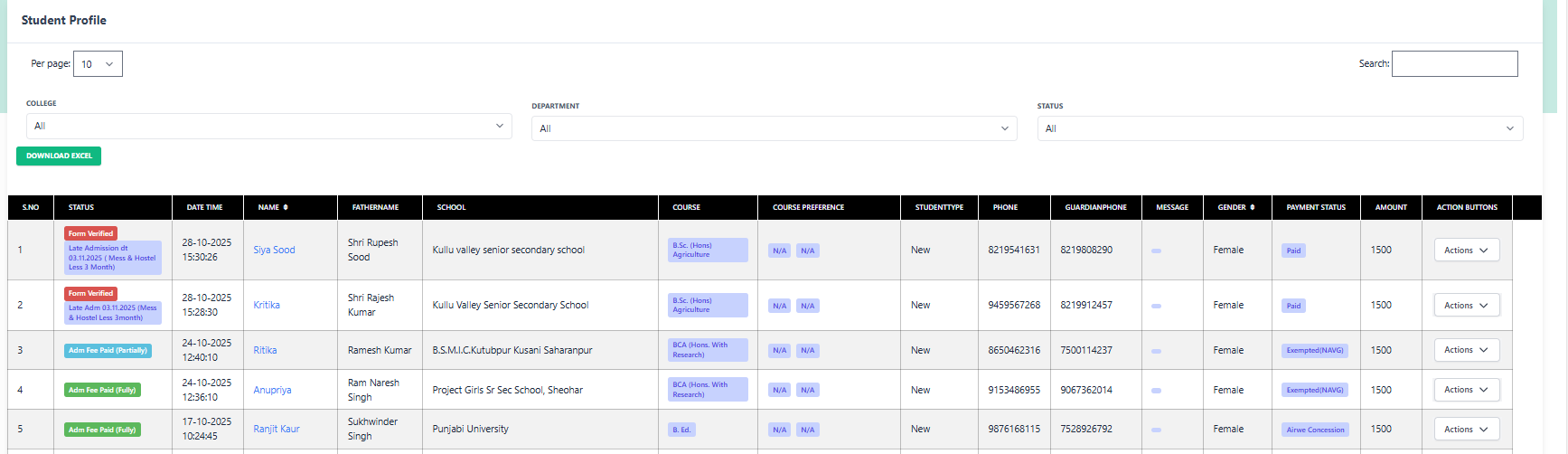Screen dimensions: 1568x454
Task: Open Kritika student profile link
Action: [x=267, y=306]
